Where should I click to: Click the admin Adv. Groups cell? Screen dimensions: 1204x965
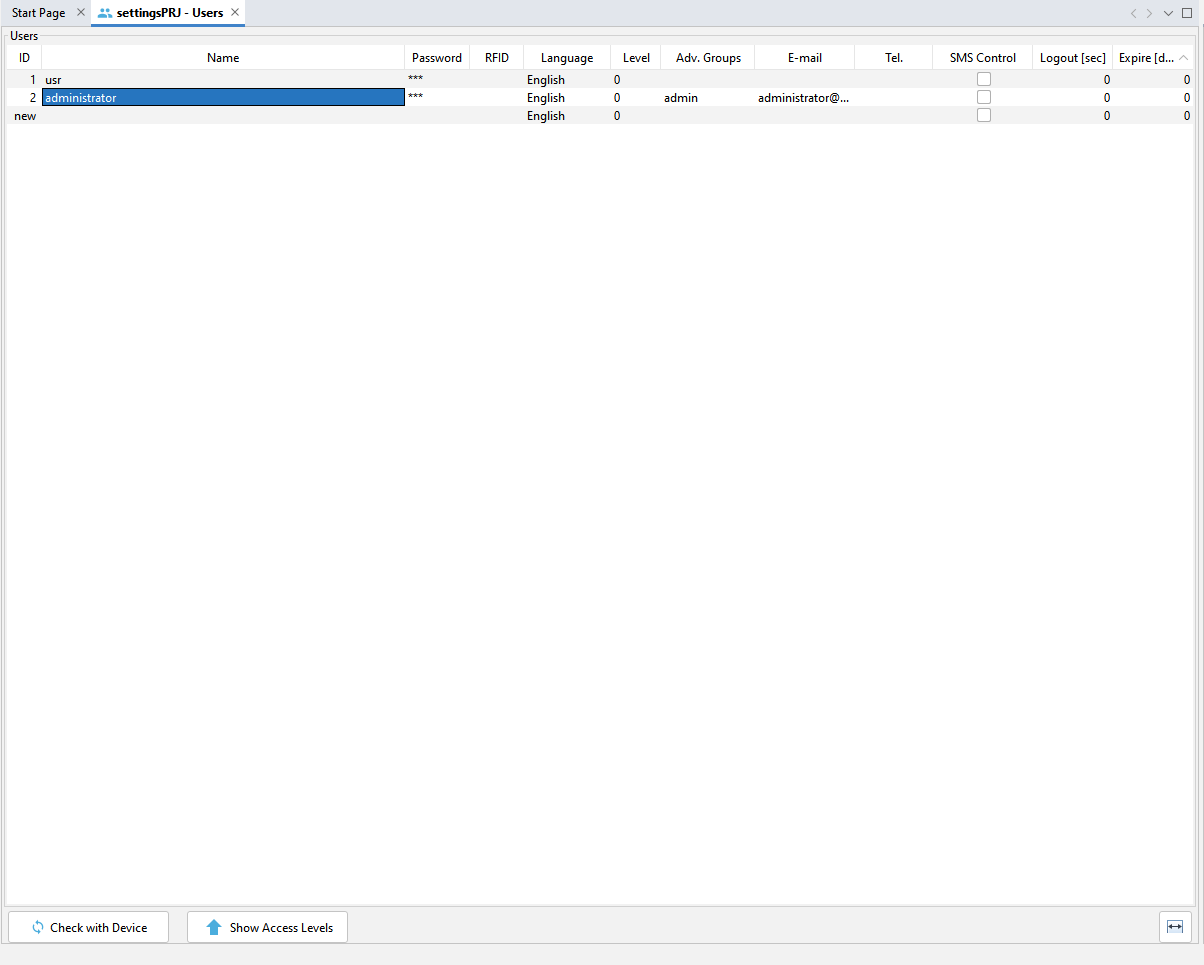(x=708, y=97)
